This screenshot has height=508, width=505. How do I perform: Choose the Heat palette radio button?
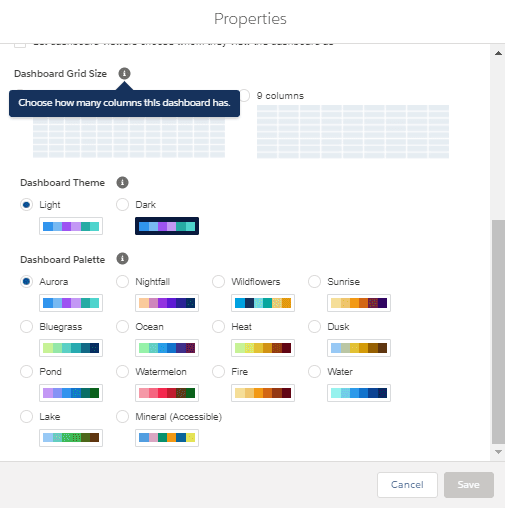[x=218, y=327]
